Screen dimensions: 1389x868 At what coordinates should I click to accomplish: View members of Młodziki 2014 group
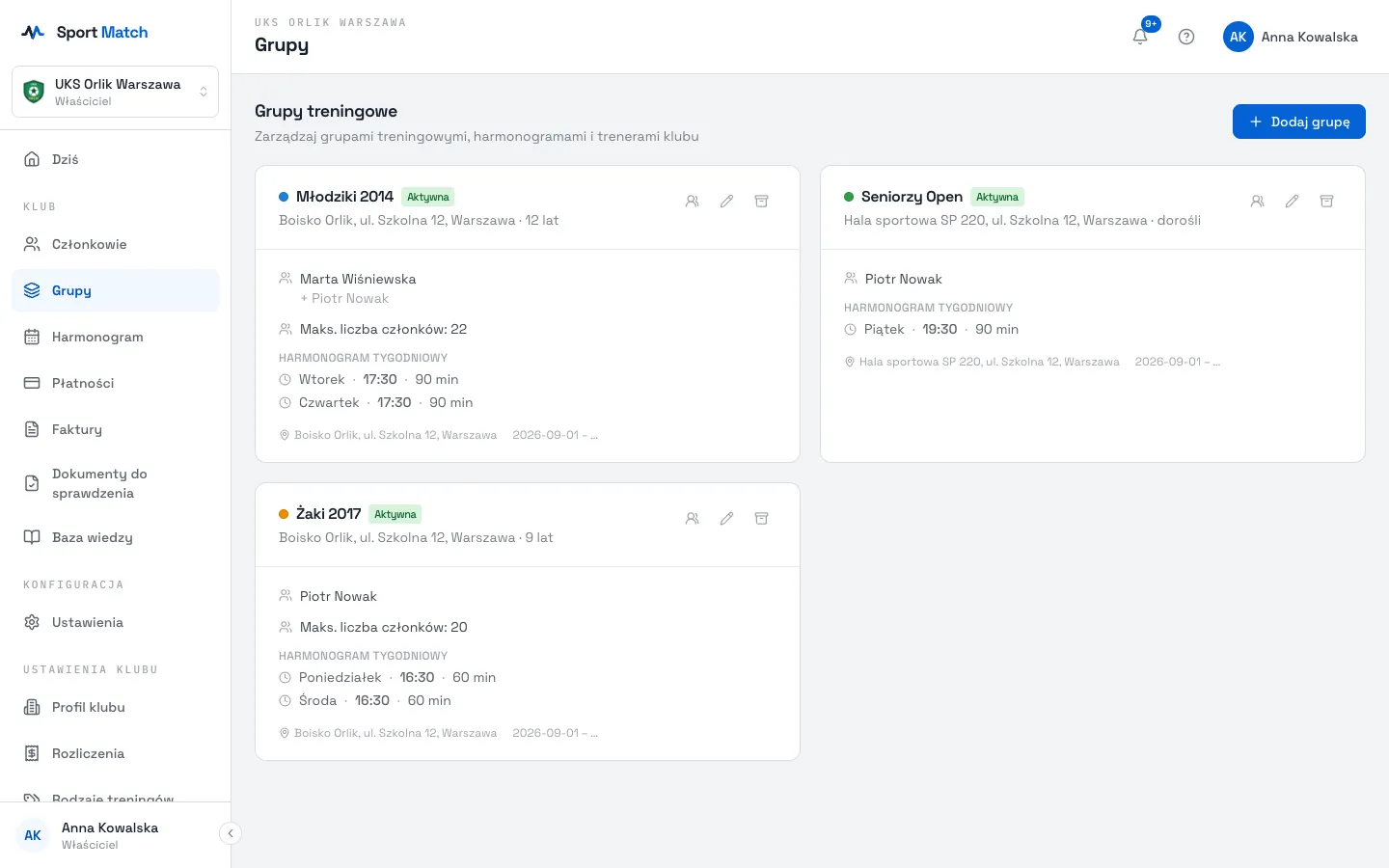(x=693, y=202)
